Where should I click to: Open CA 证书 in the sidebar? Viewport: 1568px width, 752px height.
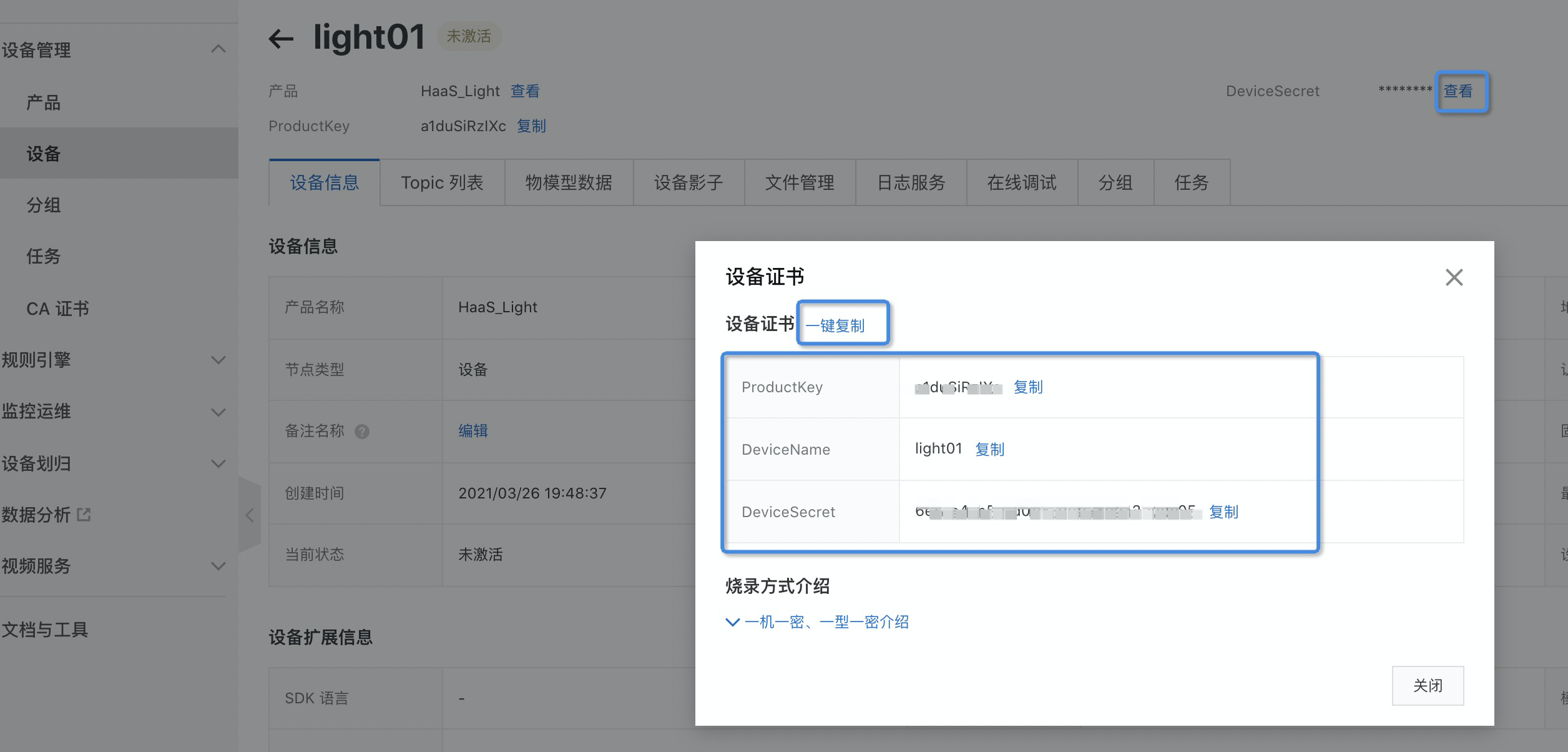(x=57, y=309)
